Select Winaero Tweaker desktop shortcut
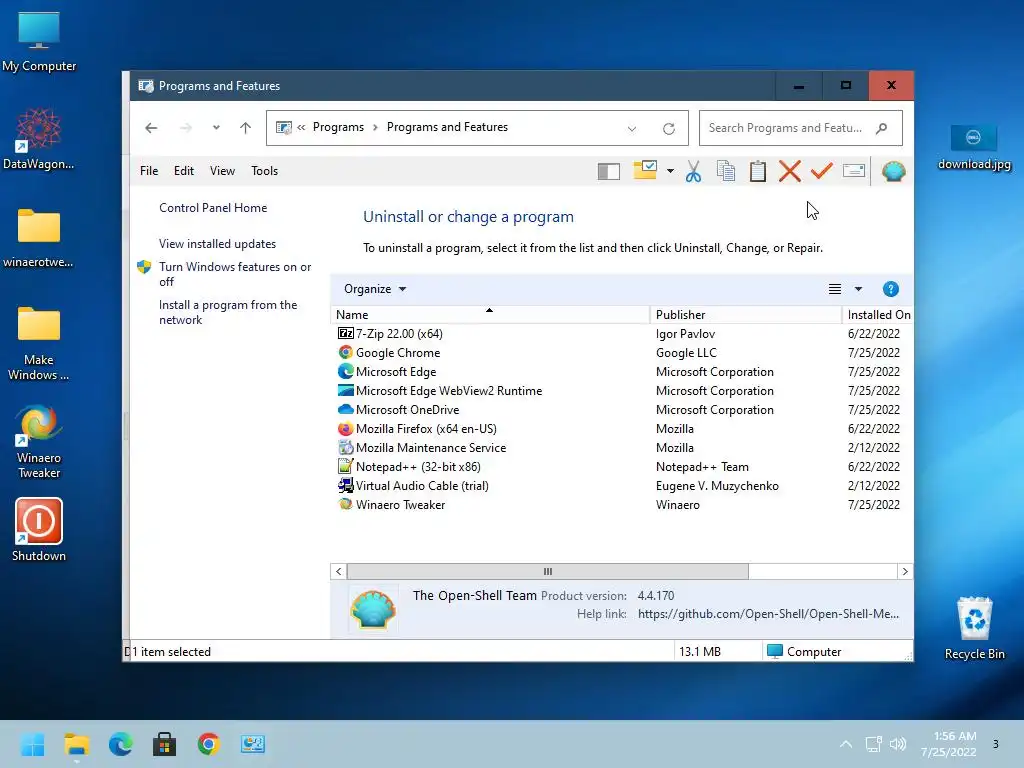Screen dimensions: 1024x768 click(39, 441)
